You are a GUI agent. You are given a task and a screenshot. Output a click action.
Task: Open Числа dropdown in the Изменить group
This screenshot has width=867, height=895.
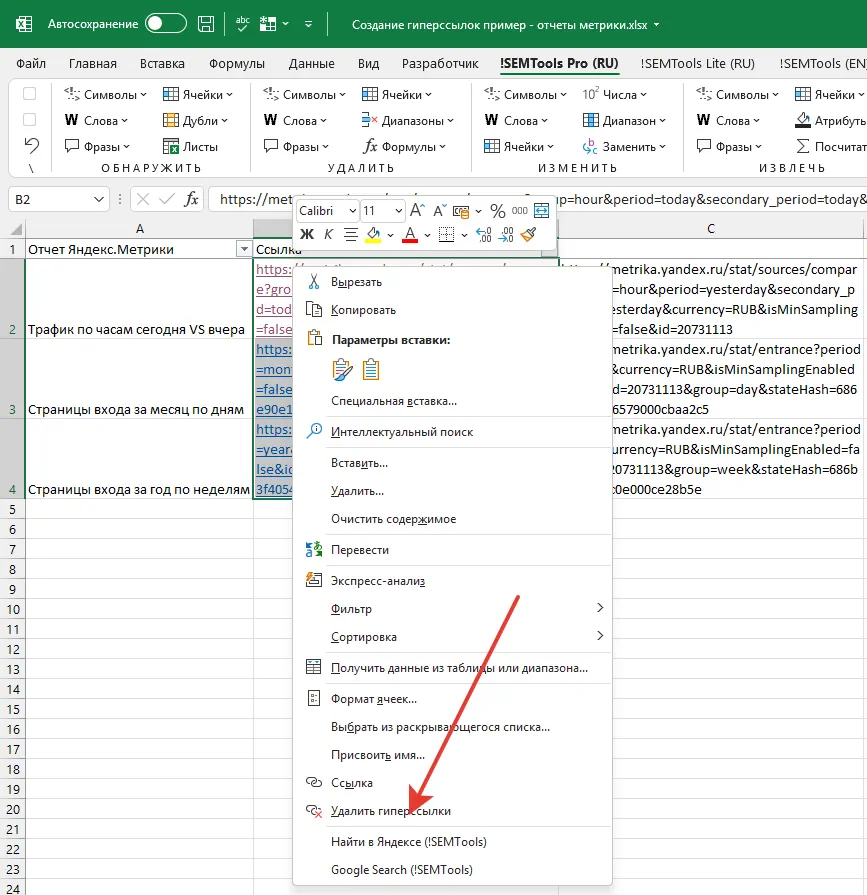[614, 94]
